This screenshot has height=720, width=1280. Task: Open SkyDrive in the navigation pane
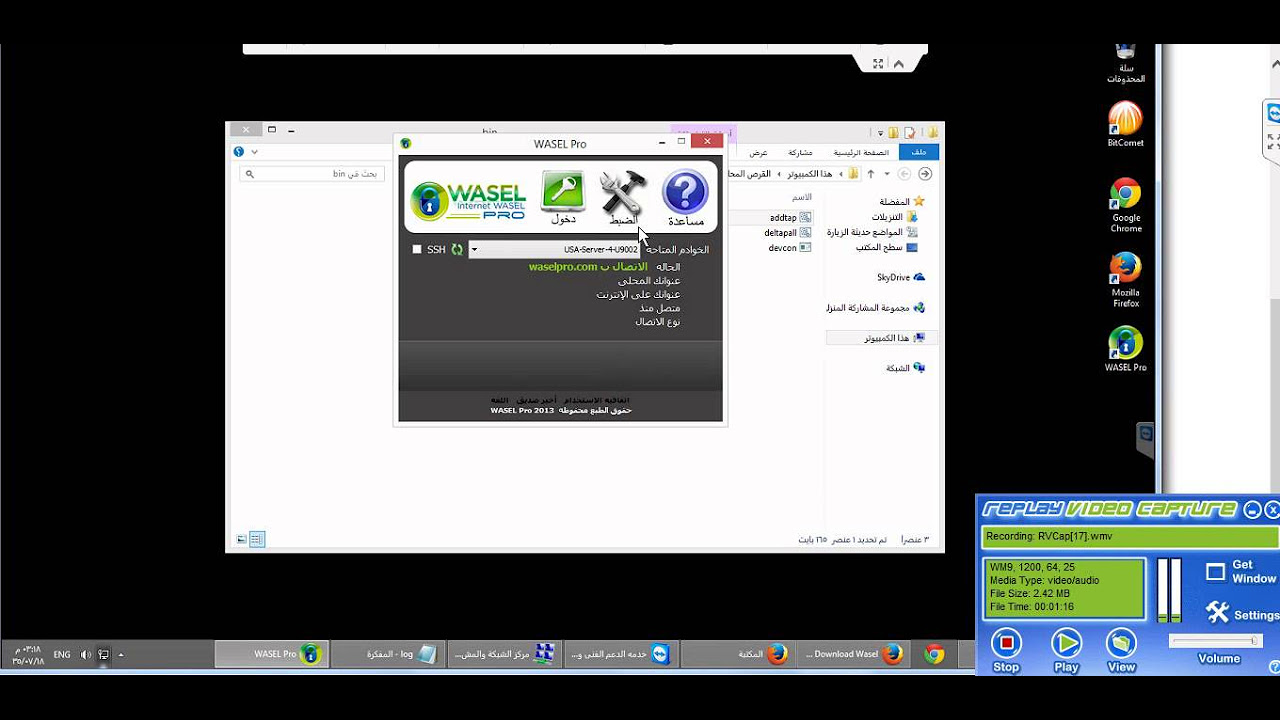(901, 277)
